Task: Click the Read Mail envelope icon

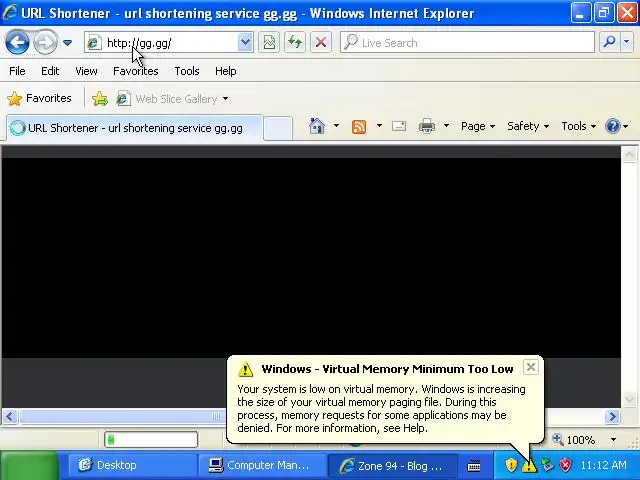Action: click(399, 126)
